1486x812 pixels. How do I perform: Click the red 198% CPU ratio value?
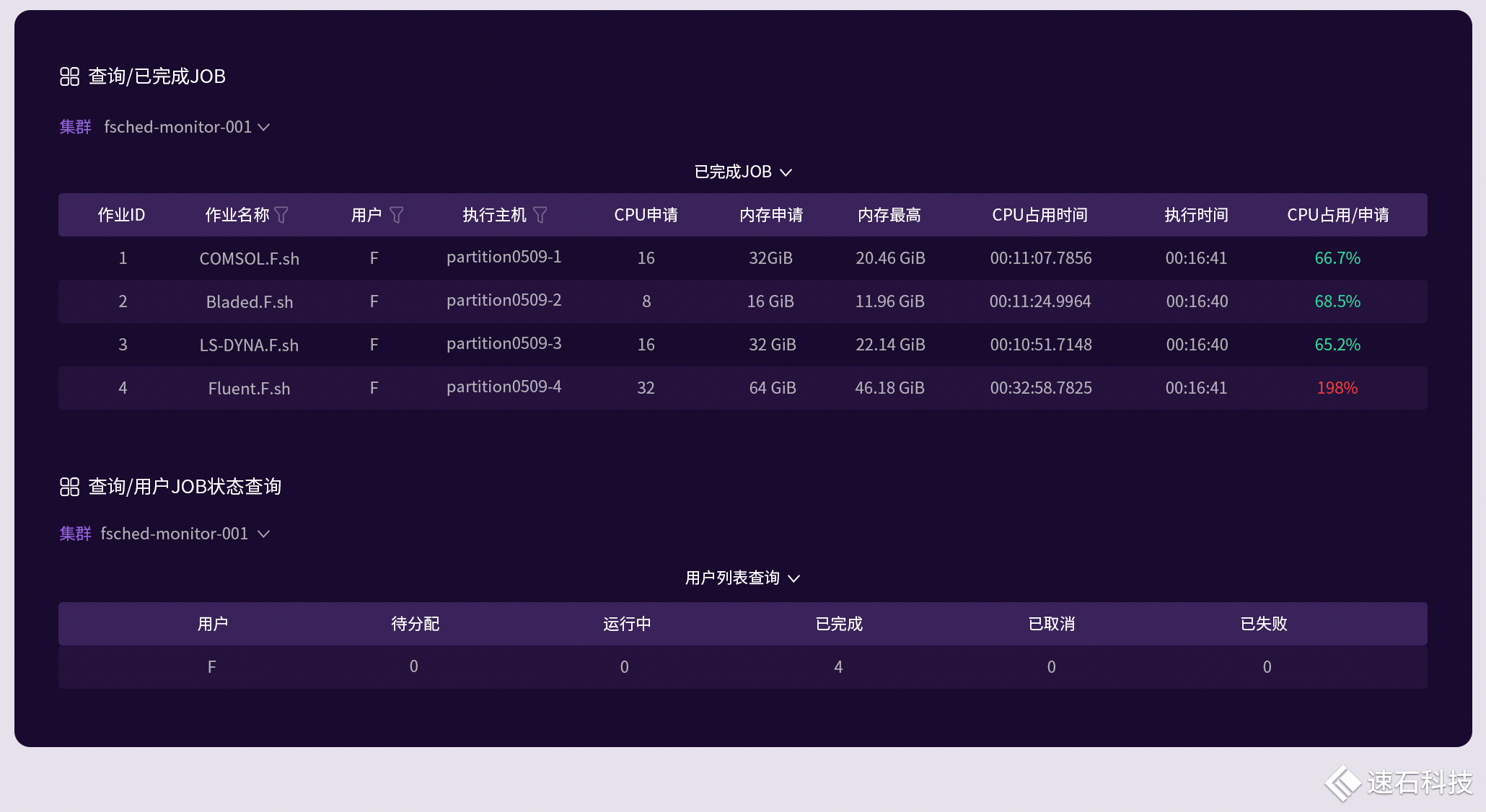click(1337, 388)
